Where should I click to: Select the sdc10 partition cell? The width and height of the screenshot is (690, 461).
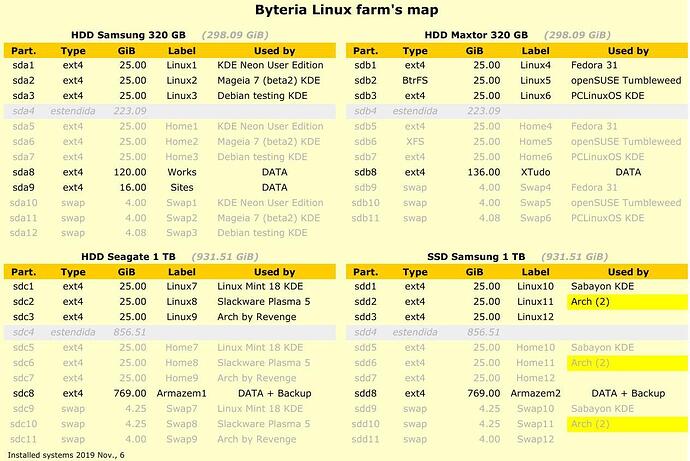[x=23, y=424]
